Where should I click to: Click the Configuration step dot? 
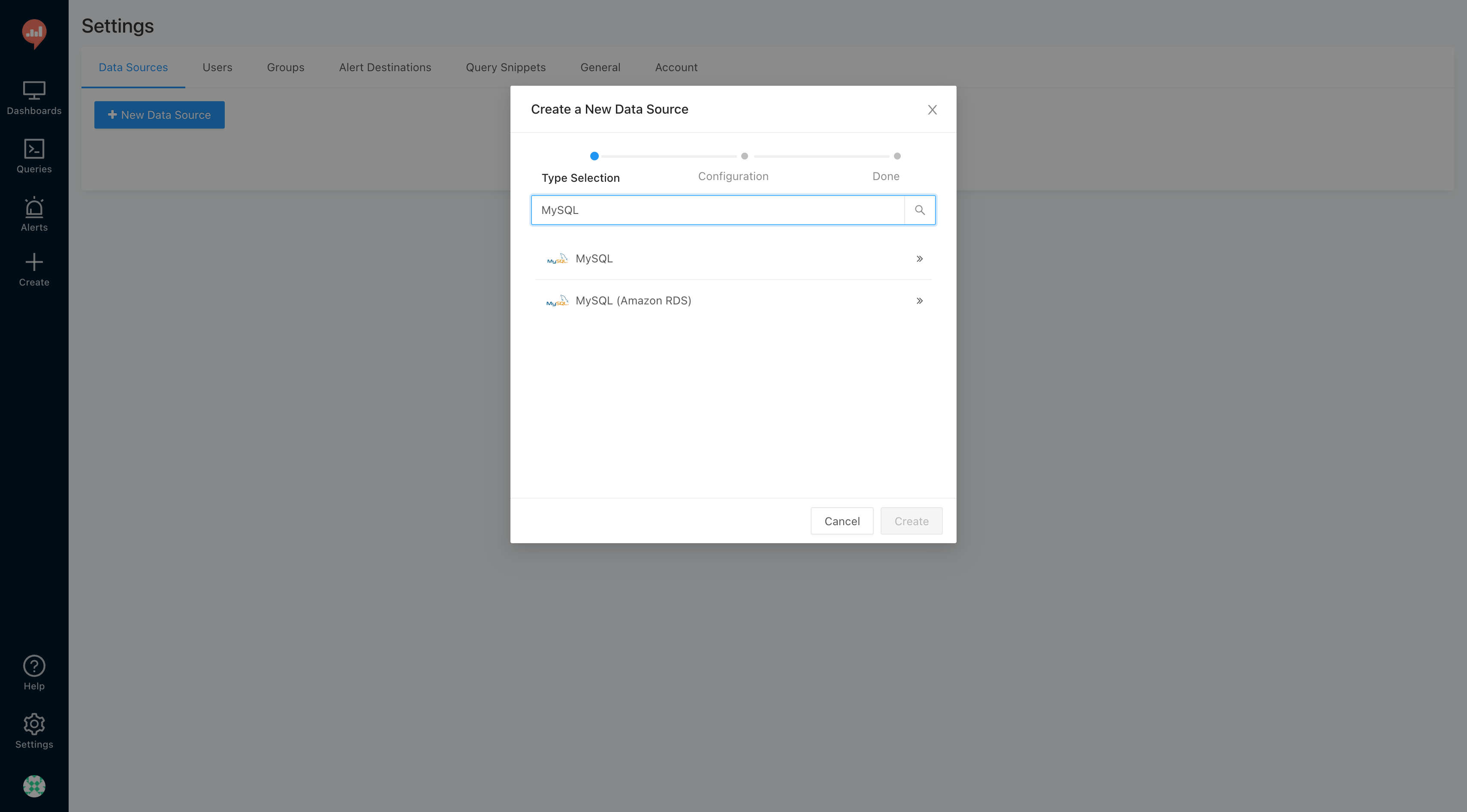click(744, 156)
